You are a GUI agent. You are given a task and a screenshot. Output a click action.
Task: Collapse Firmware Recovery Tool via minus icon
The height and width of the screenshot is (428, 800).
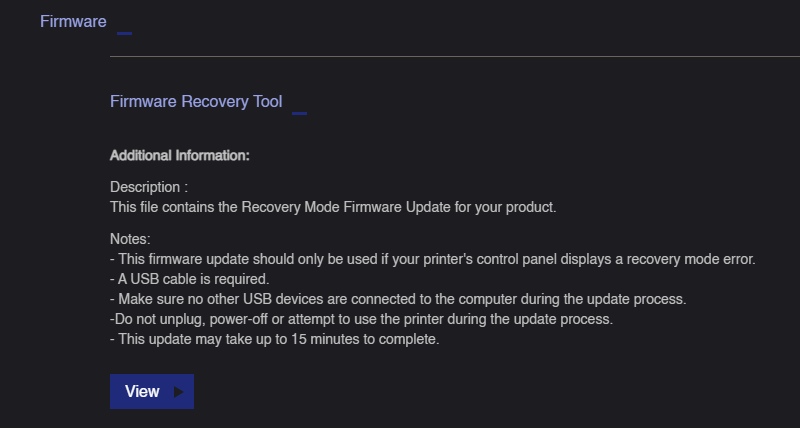299,113
